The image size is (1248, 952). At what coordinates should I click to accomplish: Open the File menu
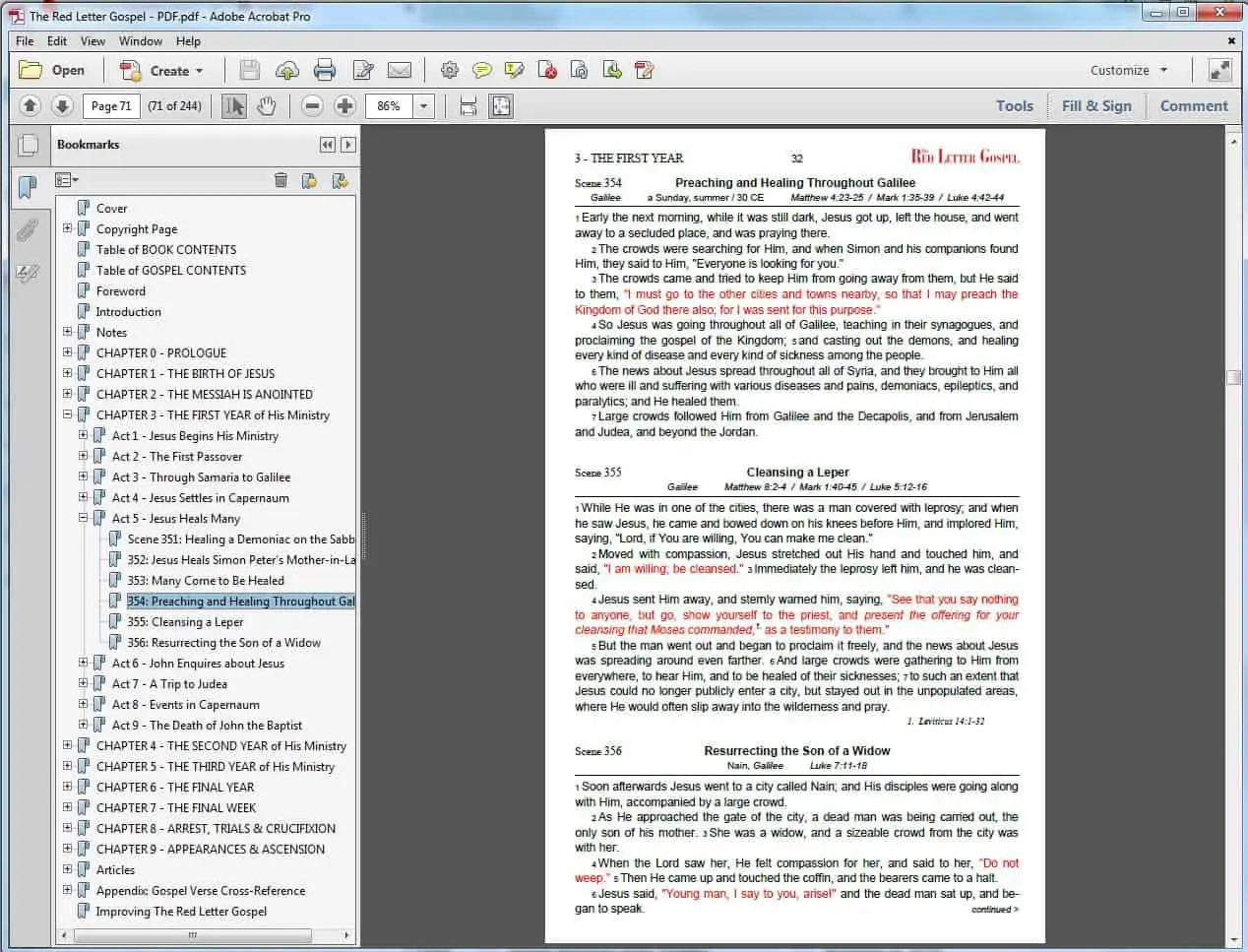pos(25,41)
